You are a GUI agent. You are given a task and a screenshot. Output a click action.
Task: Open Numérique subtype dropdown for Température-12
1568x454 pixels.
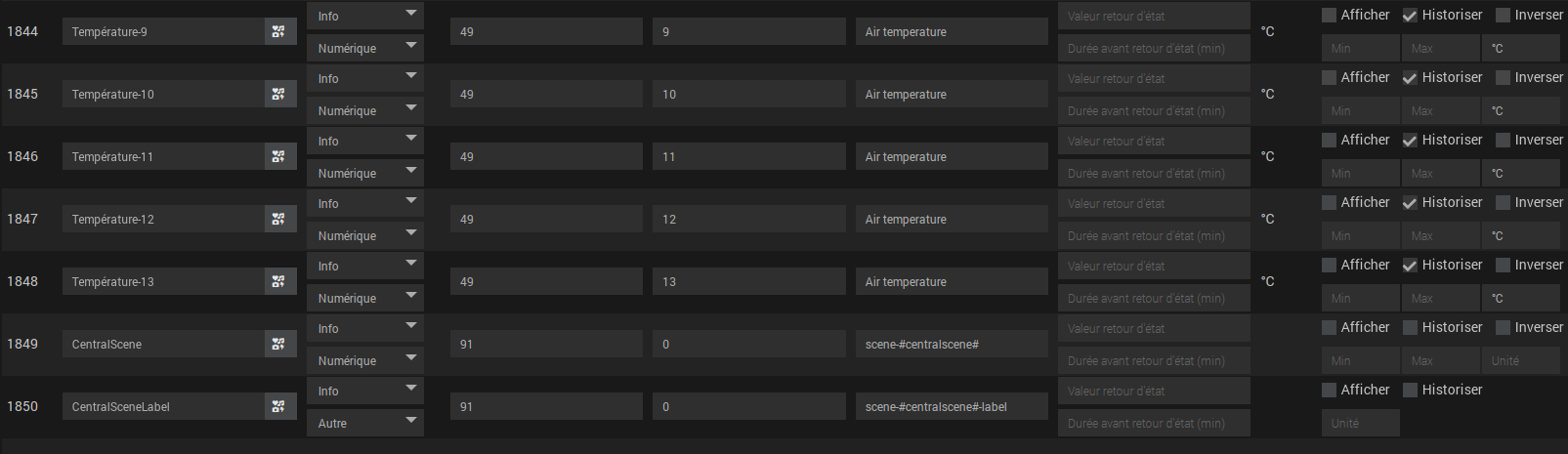(x=365, y=235)
